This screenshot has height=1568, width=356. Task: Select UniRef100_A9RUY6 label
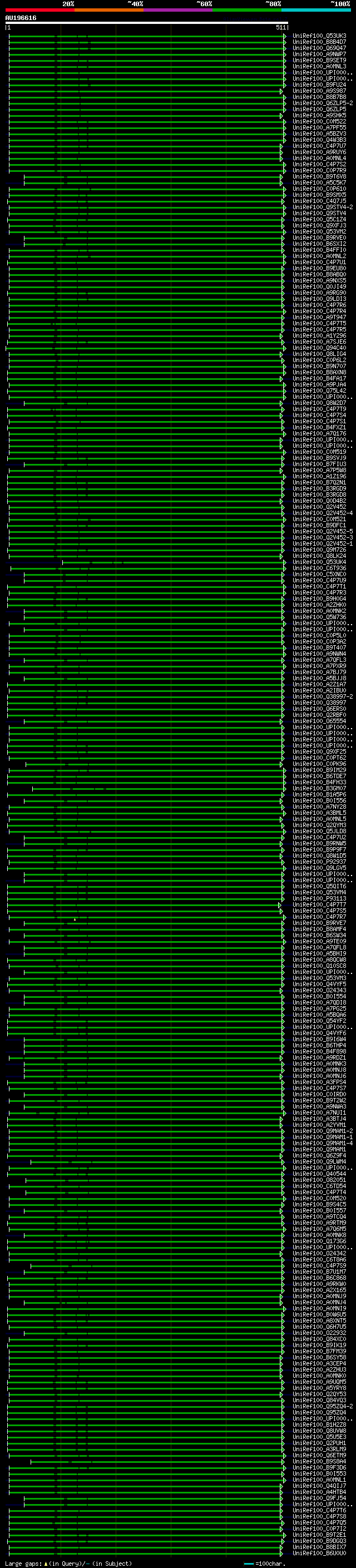[x=319, y=152]
